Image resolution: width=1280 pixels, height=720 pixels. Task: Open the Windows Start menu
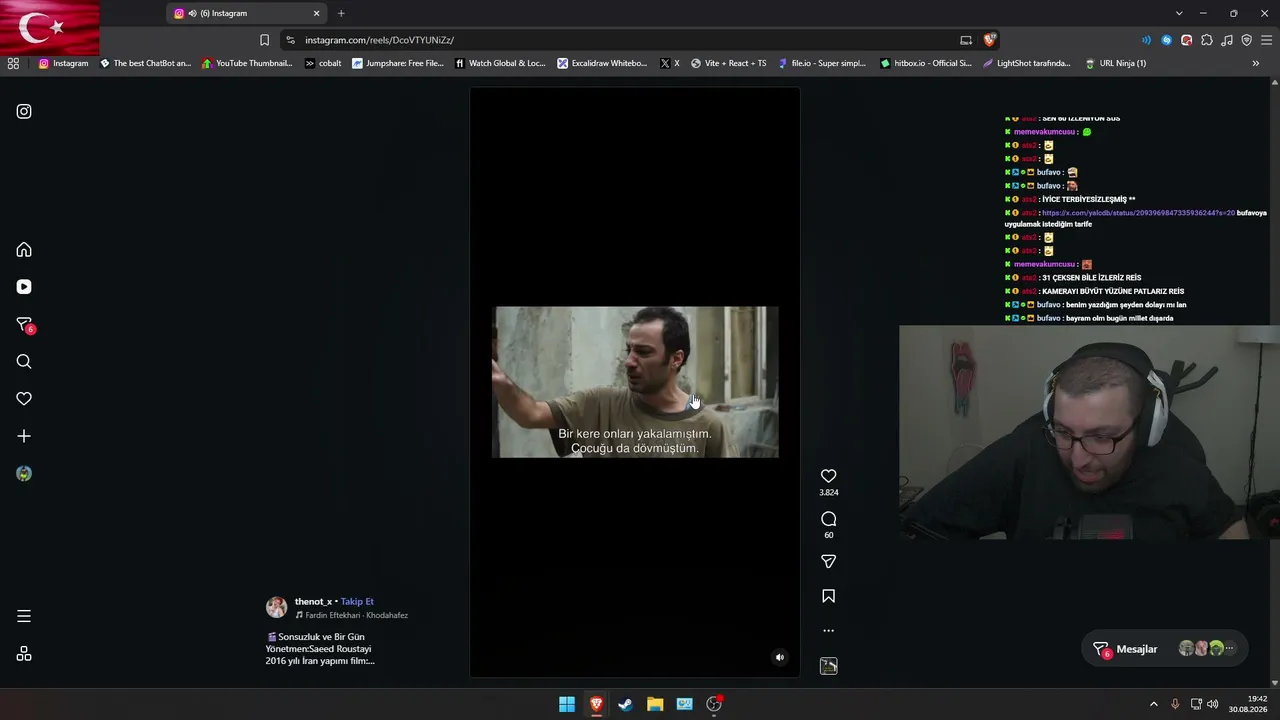567,704
